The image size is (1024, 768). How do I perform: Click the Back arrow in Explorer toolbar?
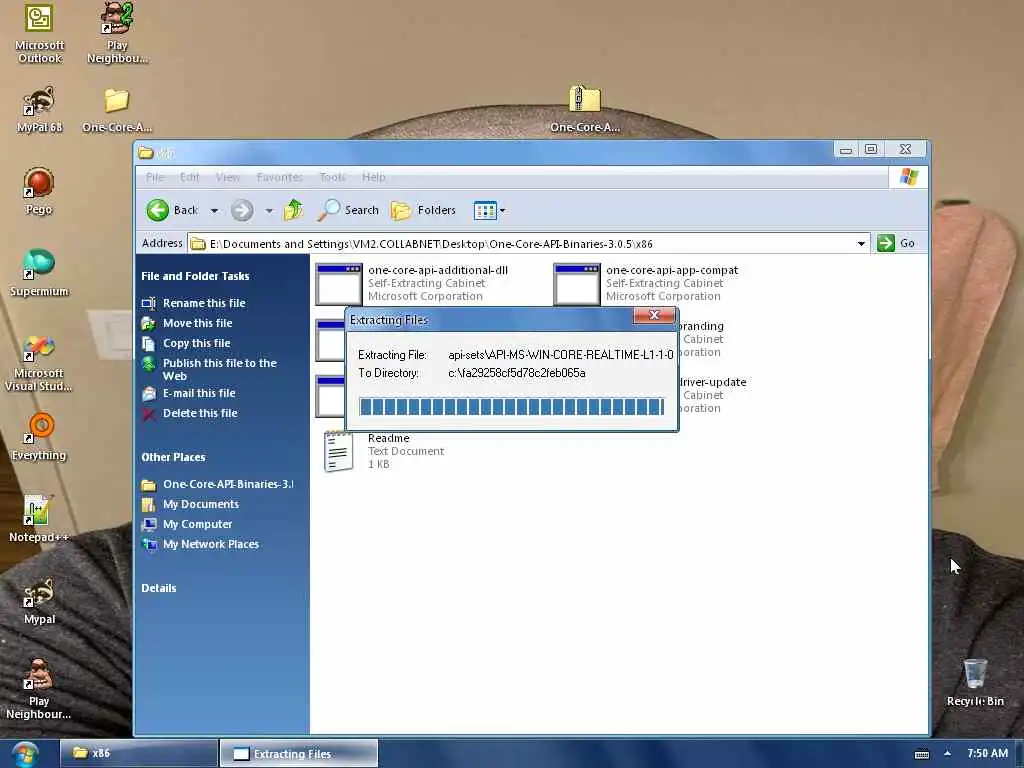tap(172, 210)
